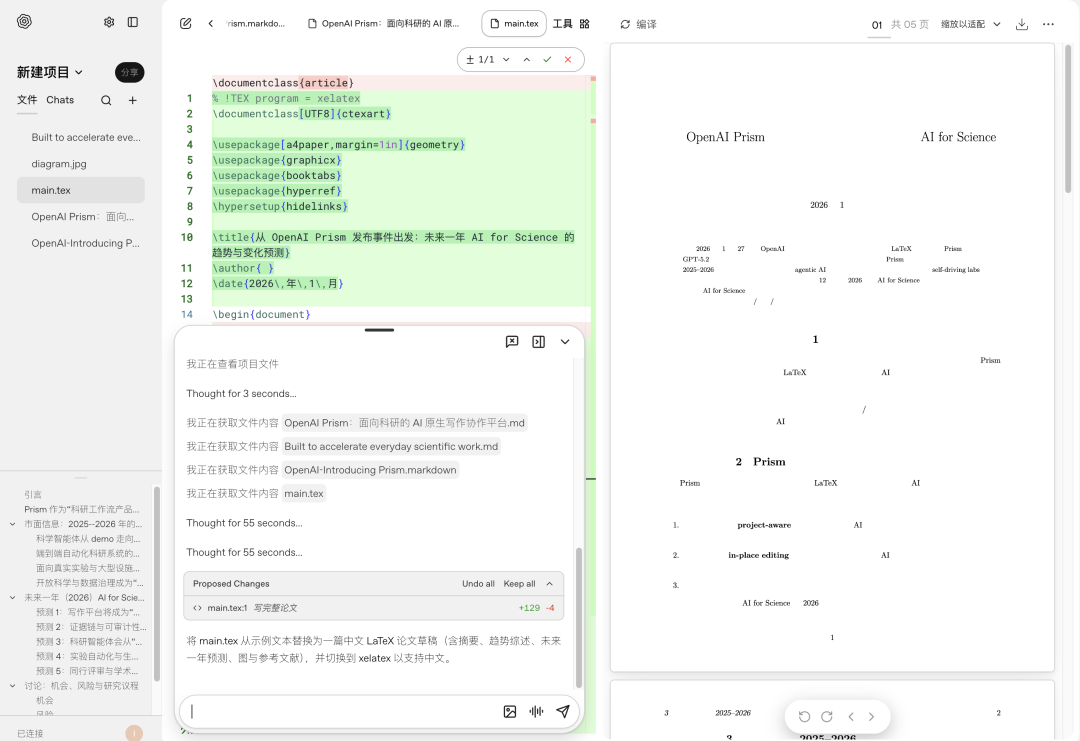This screenshot has width=1080, height=741.
Task: Open the 工具 tools menu
Action: [x=563, y=23]
